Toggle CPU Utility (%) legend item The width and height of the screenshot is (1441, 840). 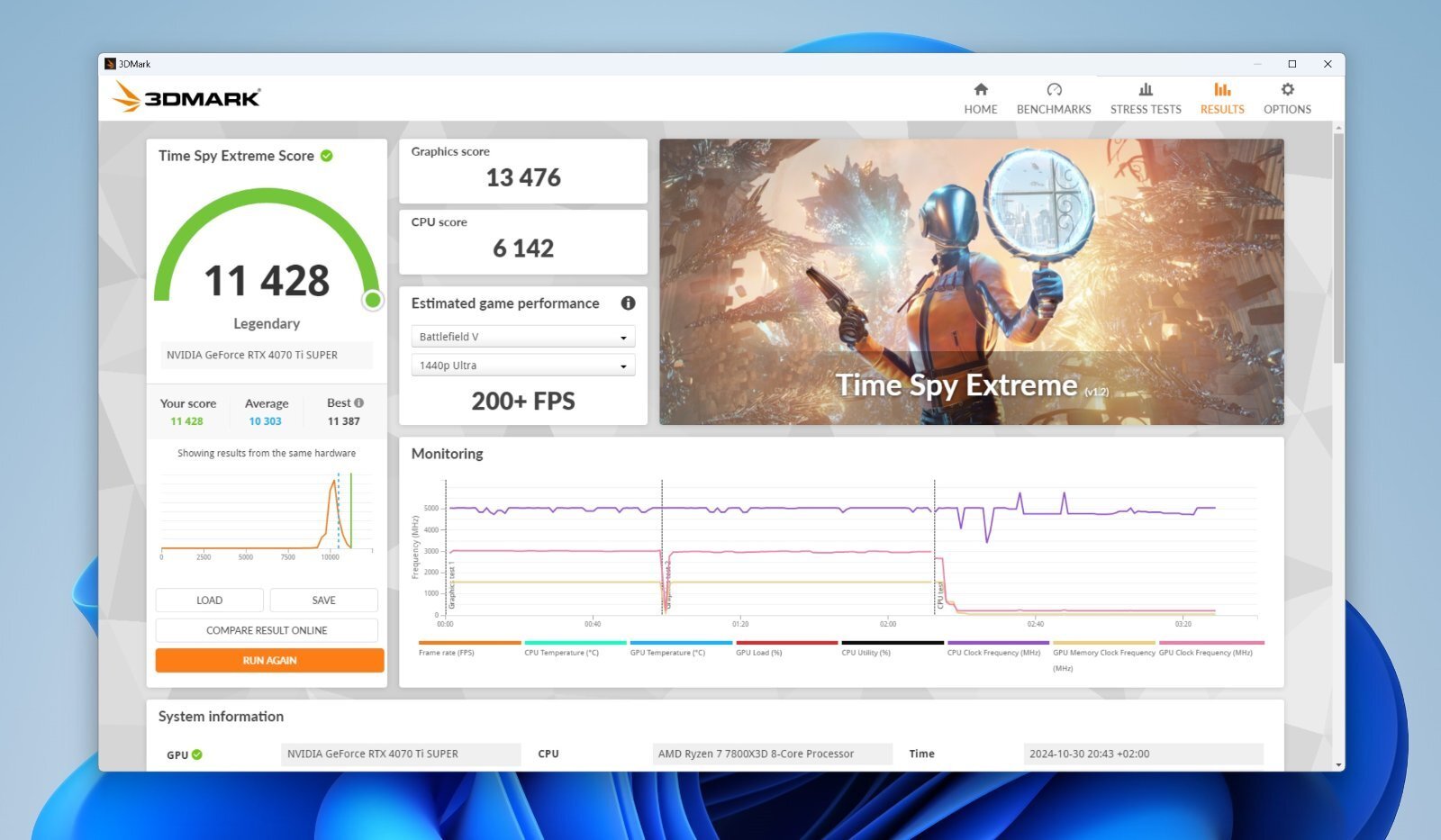(x=892, y=648)
